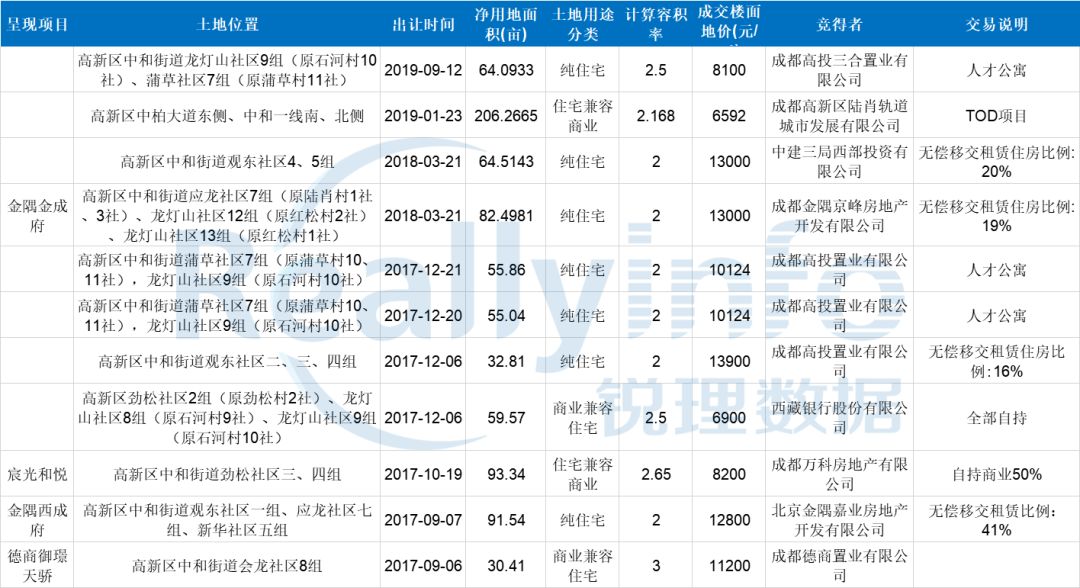This screenshot has width=1080, height=588.
Task: Select location 高新区中和街道会龙社区8组
Action: [x=227, y=566]
